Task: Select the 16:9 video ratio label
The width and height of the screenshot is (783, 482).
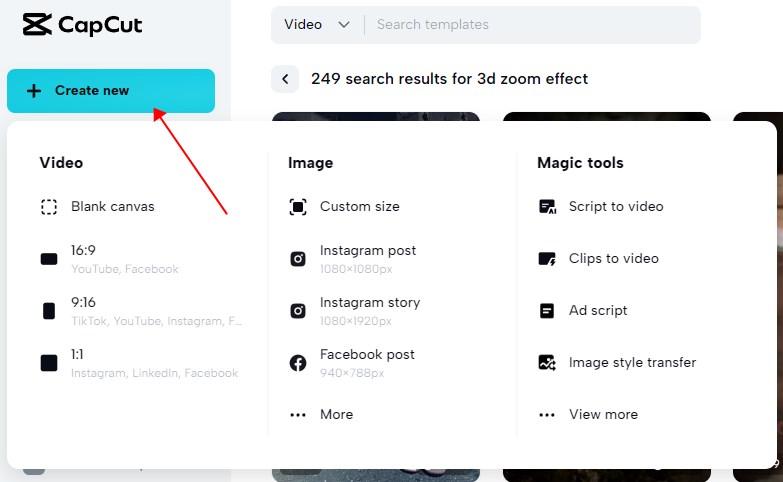Action: pos(83,250)
